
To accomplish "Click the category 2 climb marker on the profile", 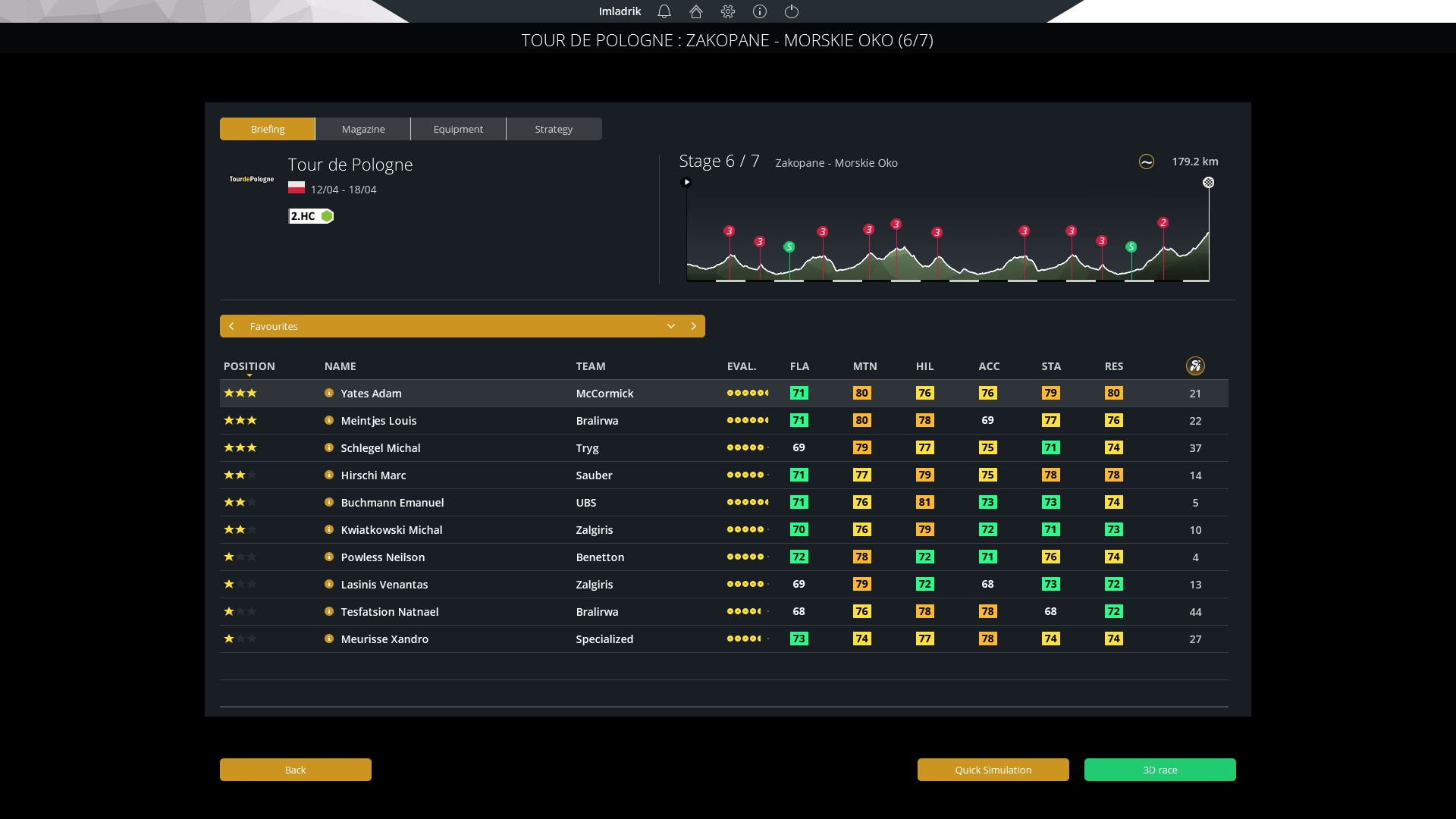I will 1163,223.
